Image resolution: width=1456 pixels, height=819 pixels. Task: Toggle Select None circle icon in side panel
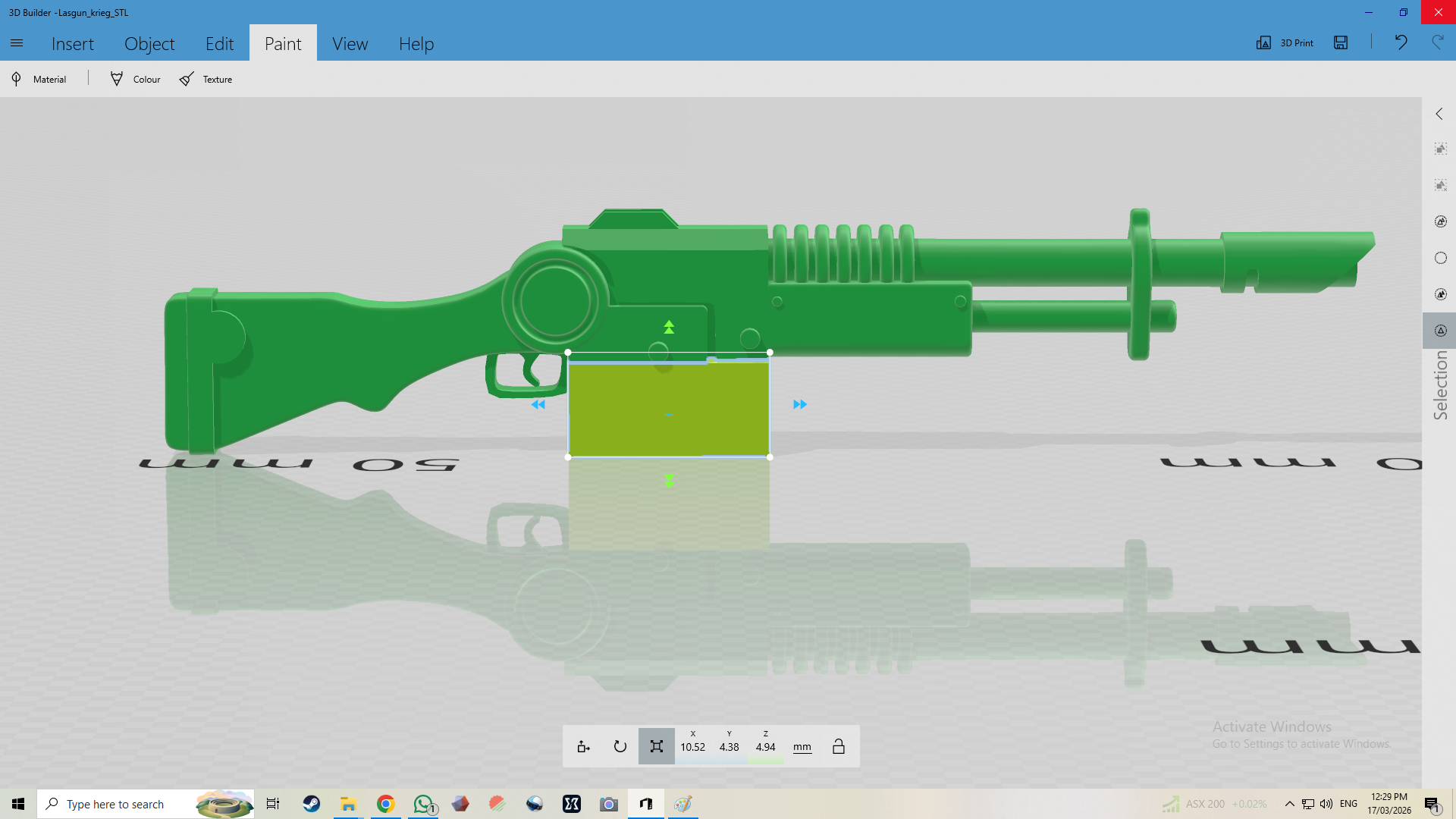[x=1440, y=258]
